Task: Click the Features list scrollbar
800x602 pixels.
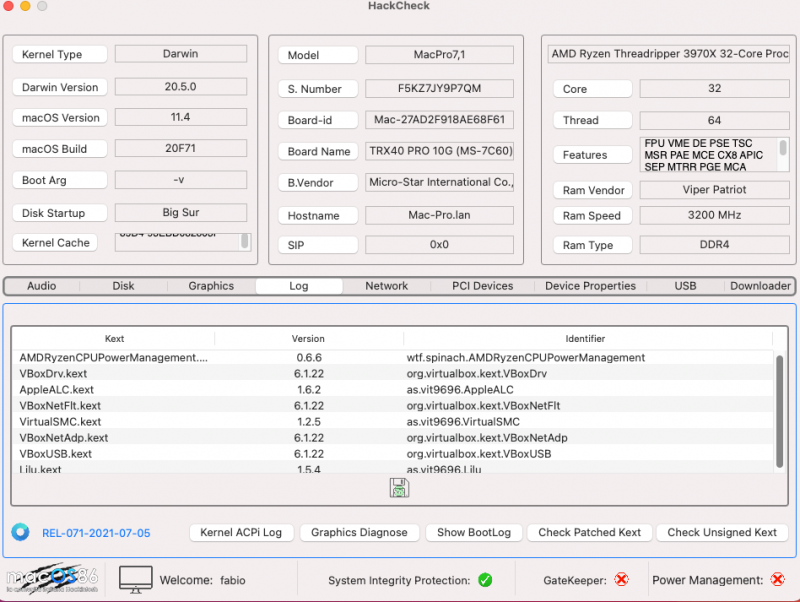Action: click(783, 149)
